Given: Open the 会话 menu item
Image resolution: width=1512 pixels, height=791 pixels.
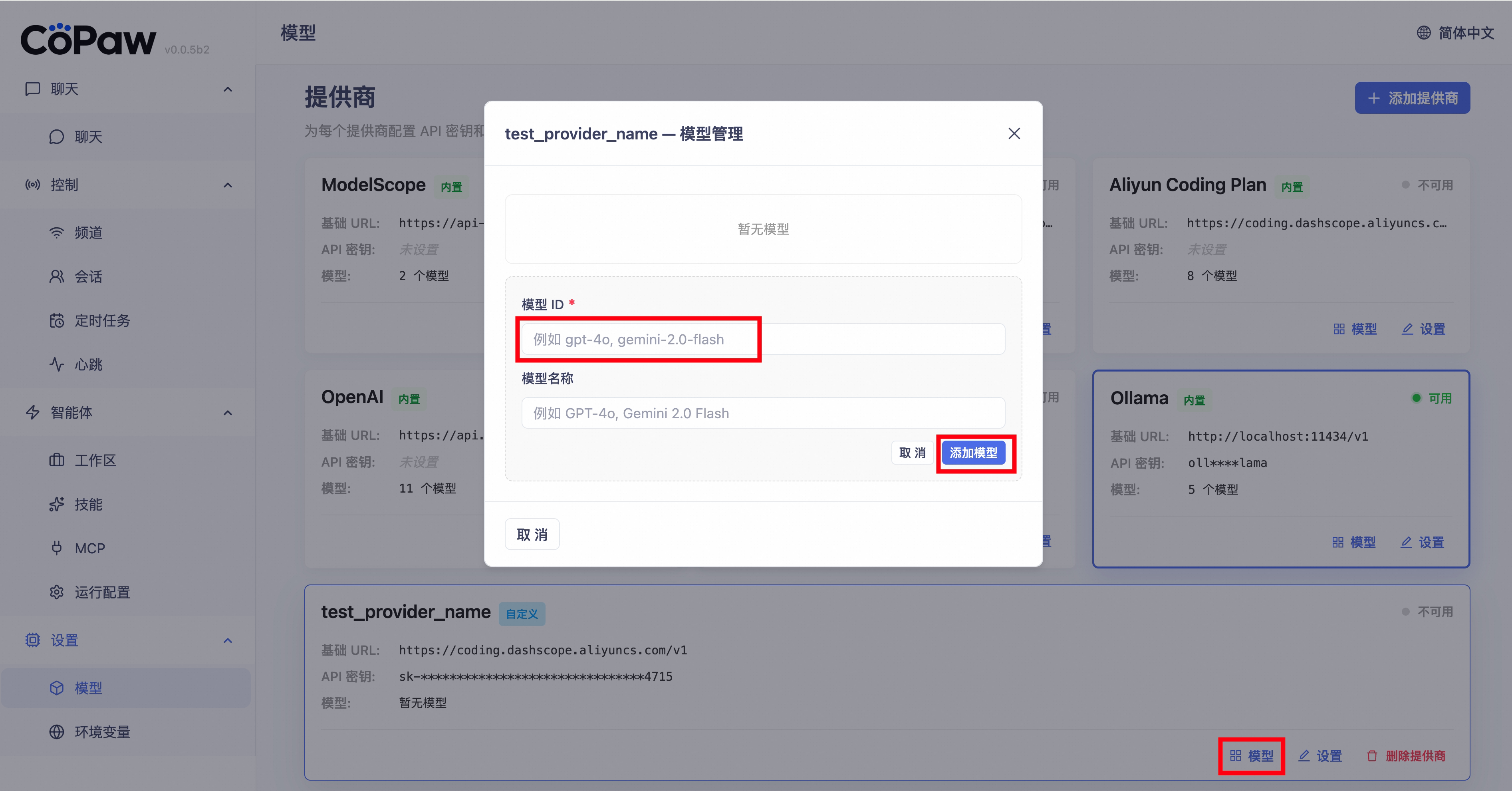Looking at the screenshot, I should [88, 276].
